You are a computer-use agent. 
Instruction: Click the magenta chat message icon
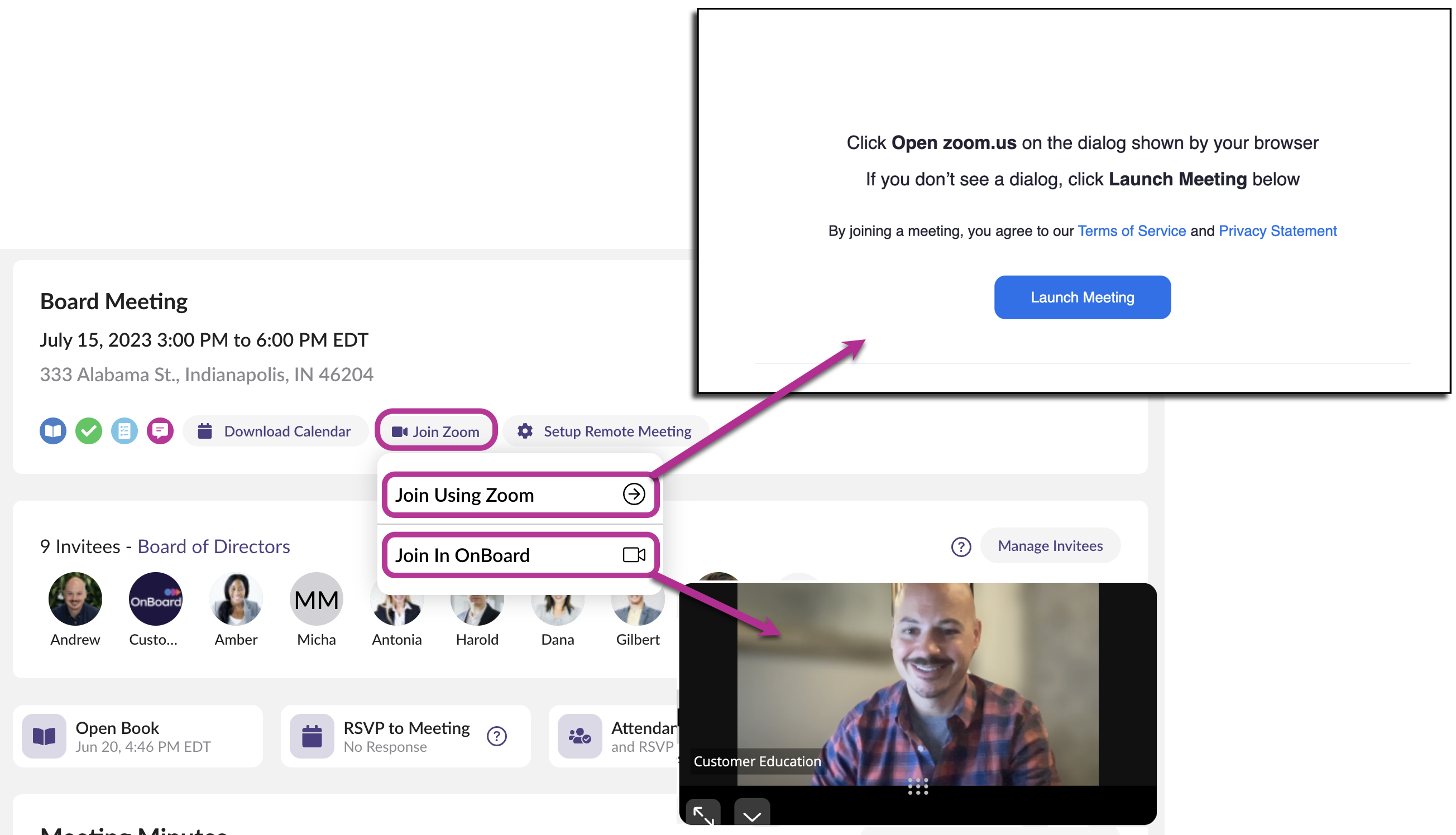(160, 431)
